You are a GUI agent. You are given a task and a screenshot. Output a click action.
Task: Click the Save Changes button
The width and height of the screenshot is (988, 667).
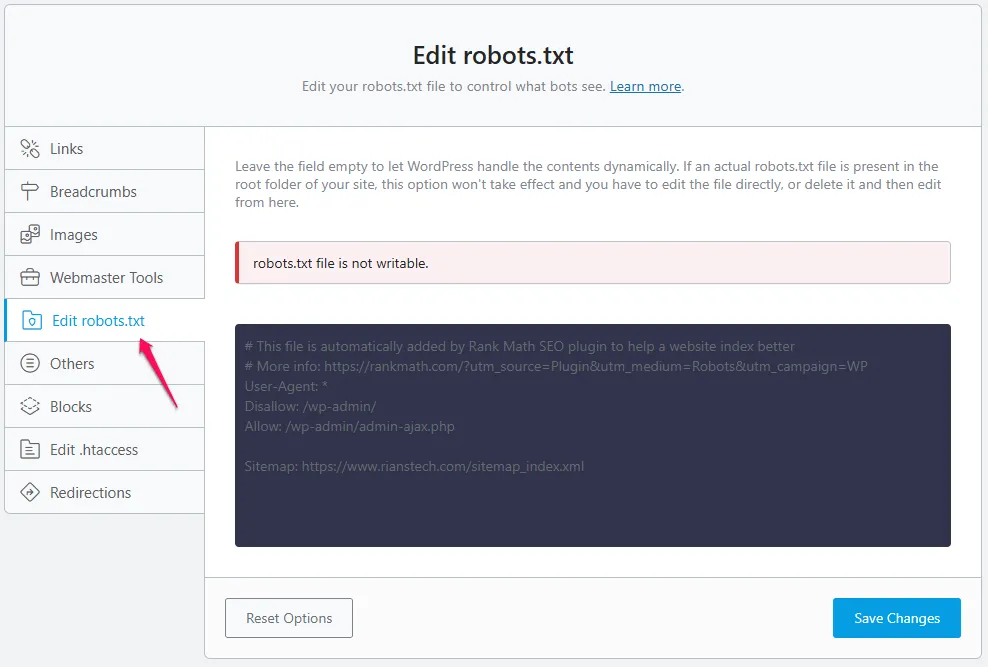pyautogui.click(x=896, y=618)
